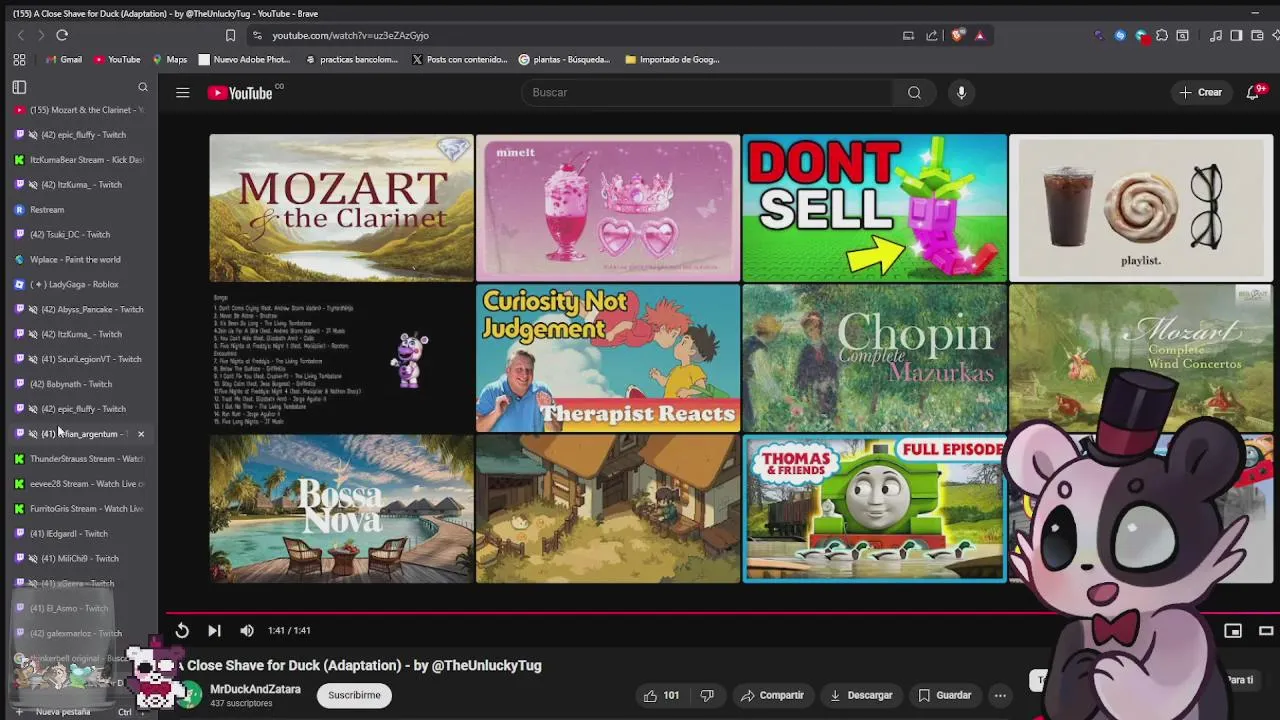
Task: Open the Posts con contenido bookmark
Action: click(460, 59)
